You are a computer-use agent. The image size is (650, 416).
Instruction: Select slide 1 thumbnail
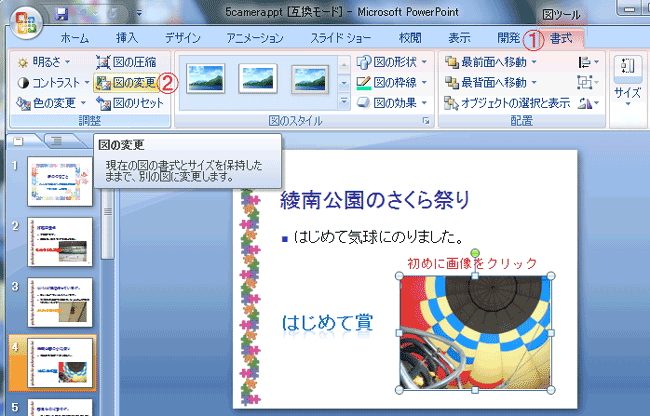60,181
